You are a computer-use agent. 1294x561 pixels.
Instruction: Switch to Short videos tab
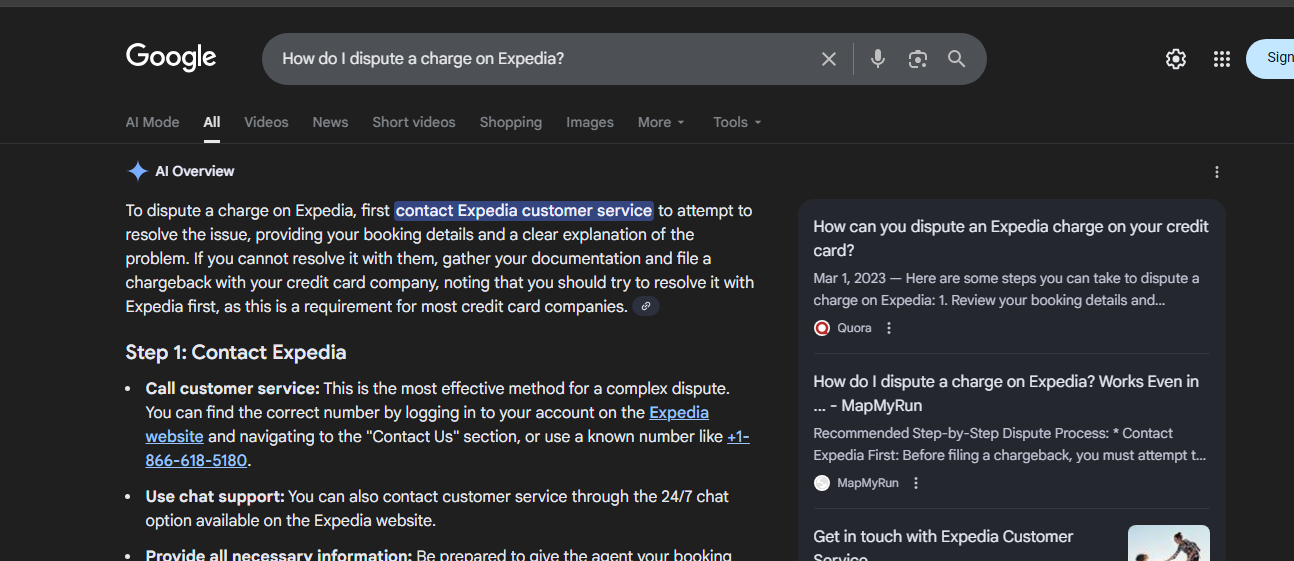[414, 122]
